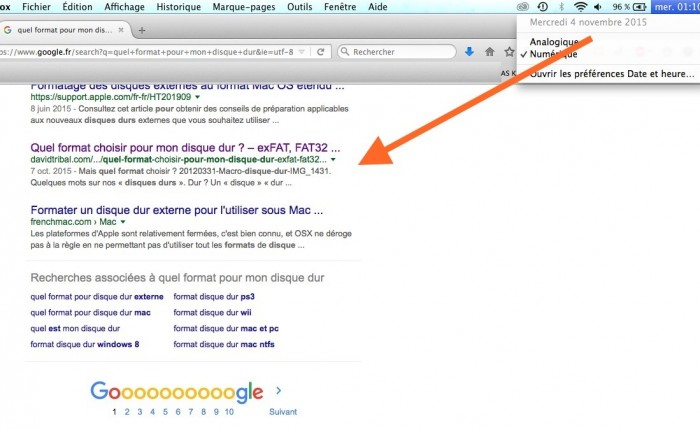Open the Édition menu

pos(77,7)
